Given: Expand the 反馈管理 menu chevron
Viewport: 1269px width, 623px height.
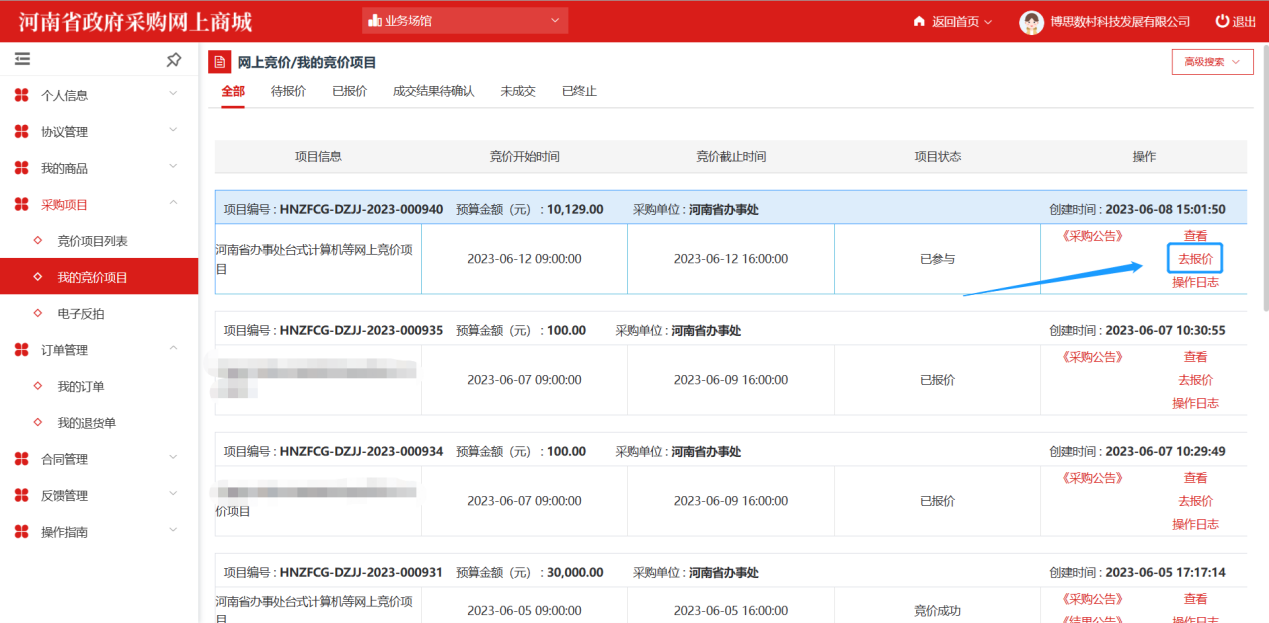Looking at the screenshot, I should (173, 494).
